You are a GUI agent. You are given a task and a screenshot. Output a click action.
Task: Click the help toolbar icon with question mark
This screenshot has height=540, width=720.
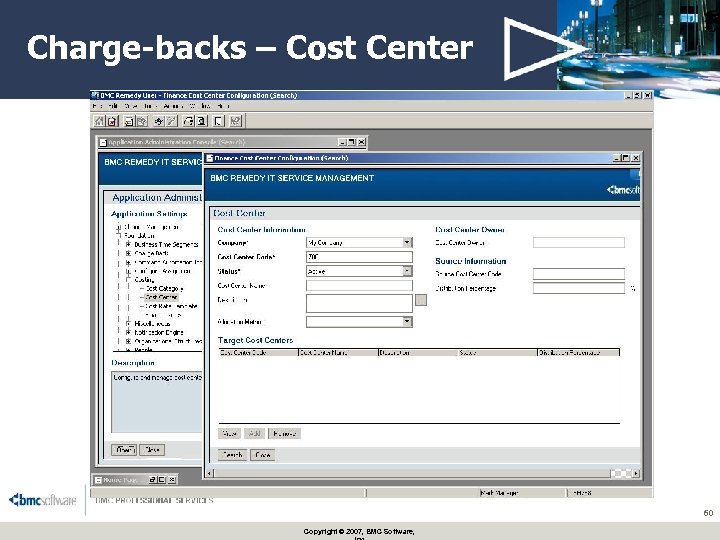point(236,121)
